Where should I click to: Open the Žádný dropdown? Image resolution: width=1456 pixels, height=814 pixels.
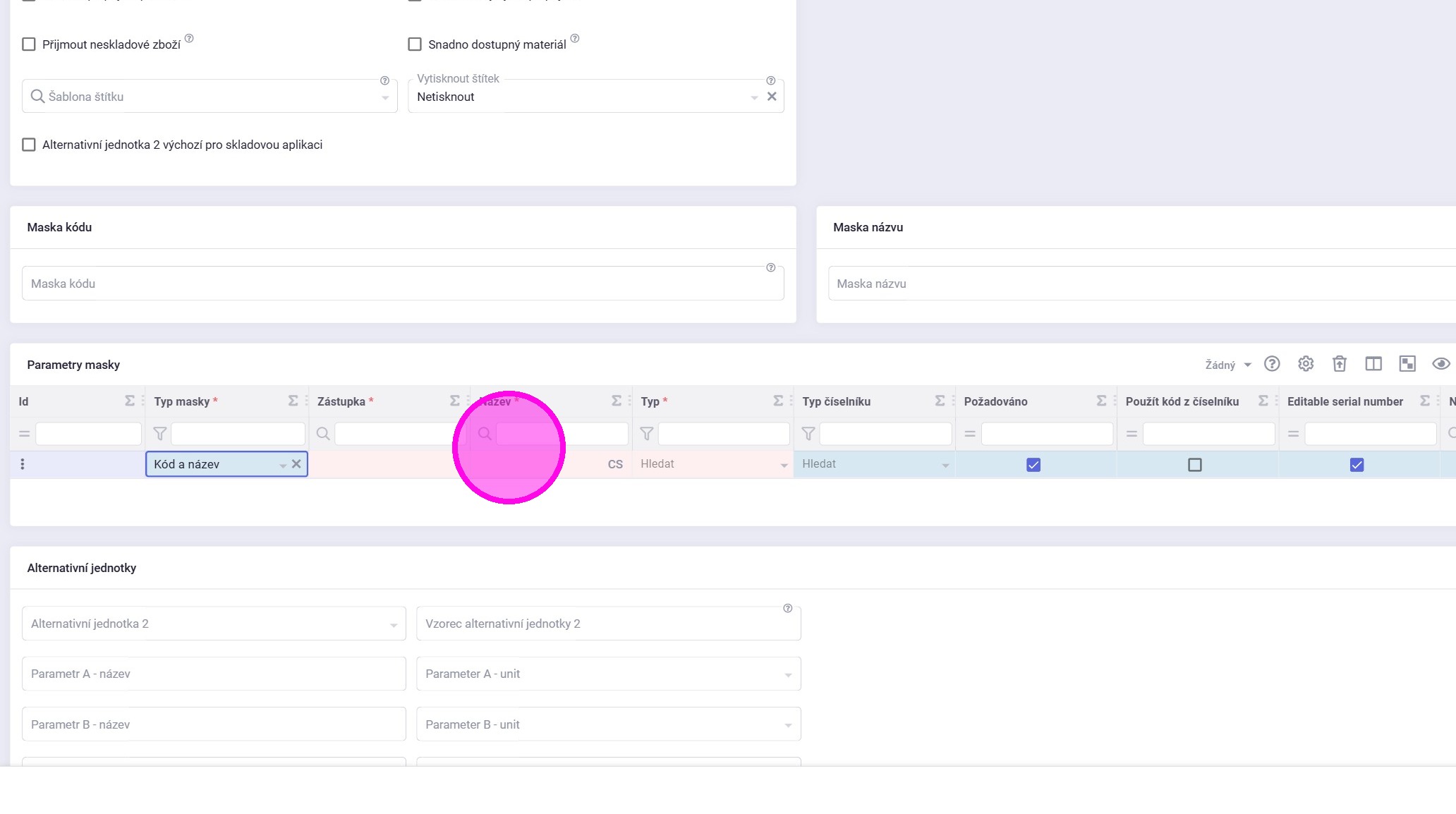click(1227, 365)
